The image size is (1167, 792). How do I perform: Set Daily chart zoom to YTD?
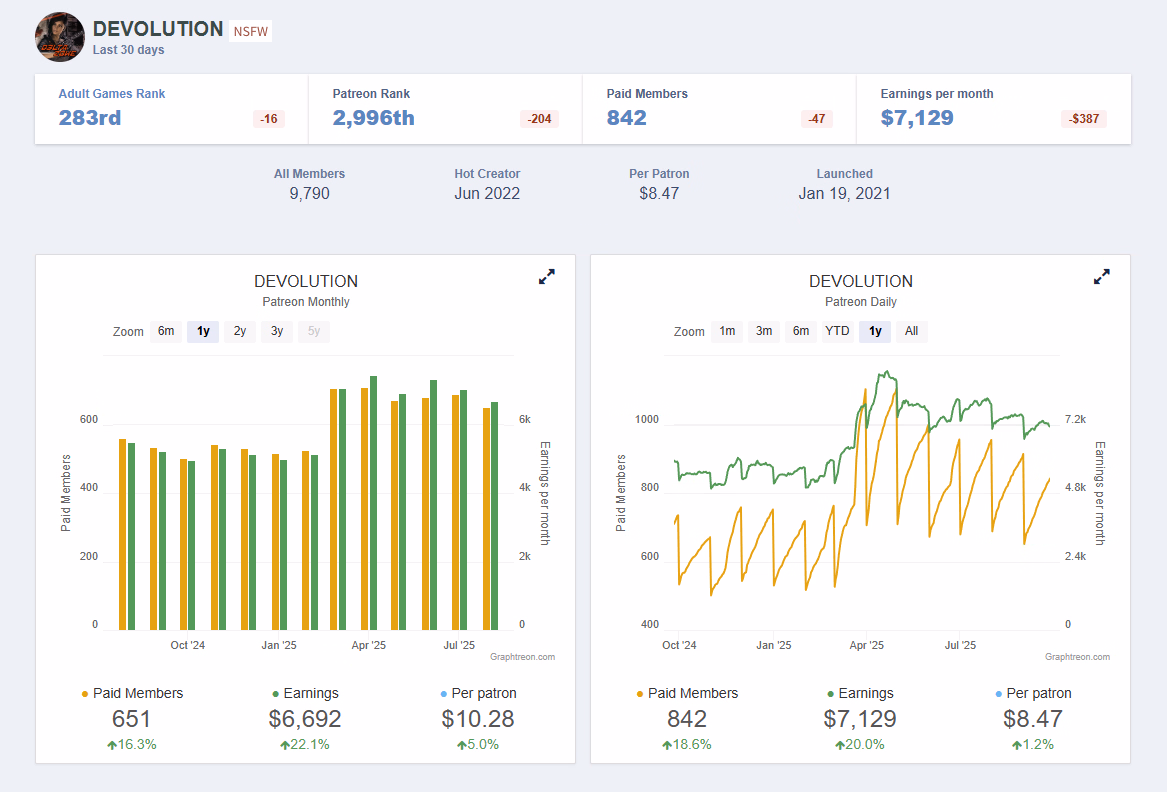tap(837, 331)
